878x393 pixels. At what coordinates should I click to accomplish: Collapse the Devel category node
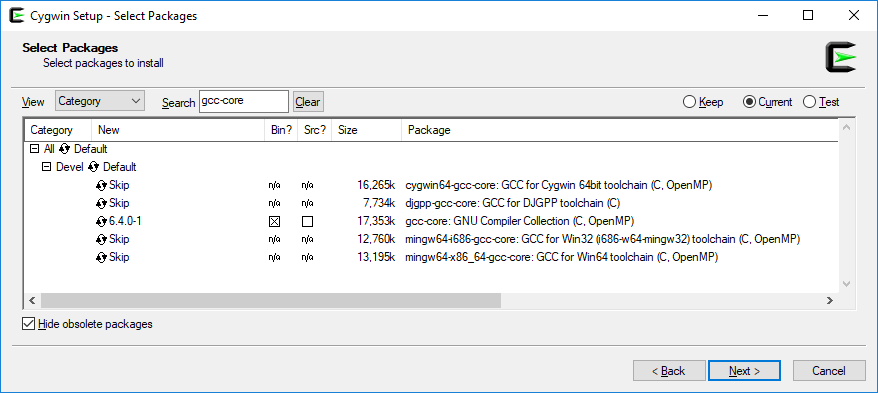(47, 167)
